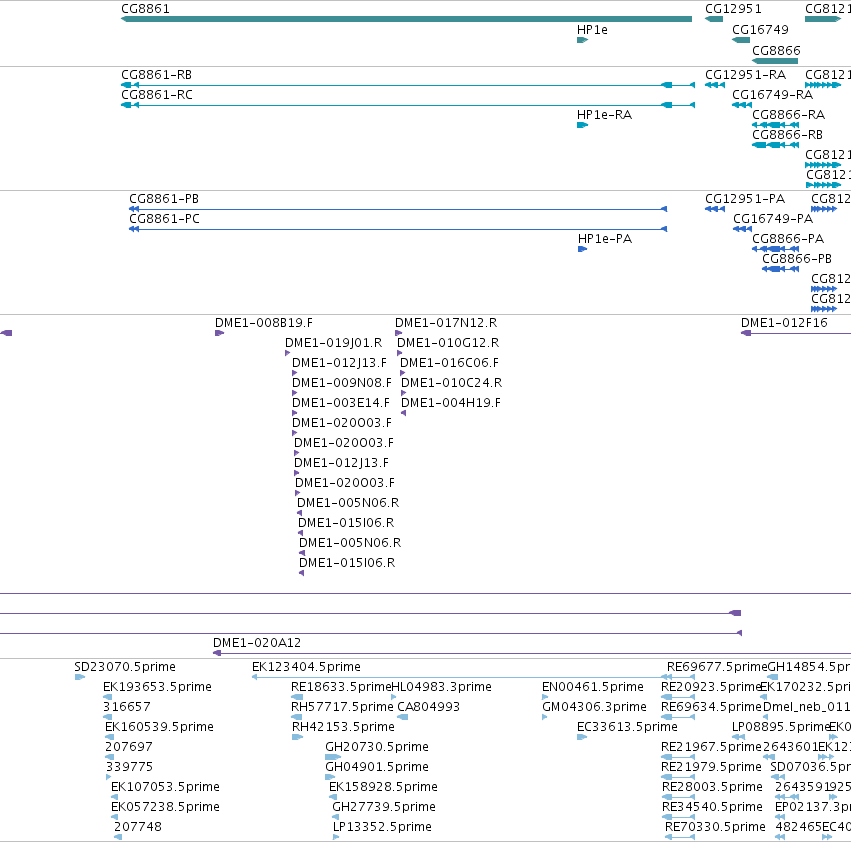Click the CG8866-PB protein label

coord(797,258)
